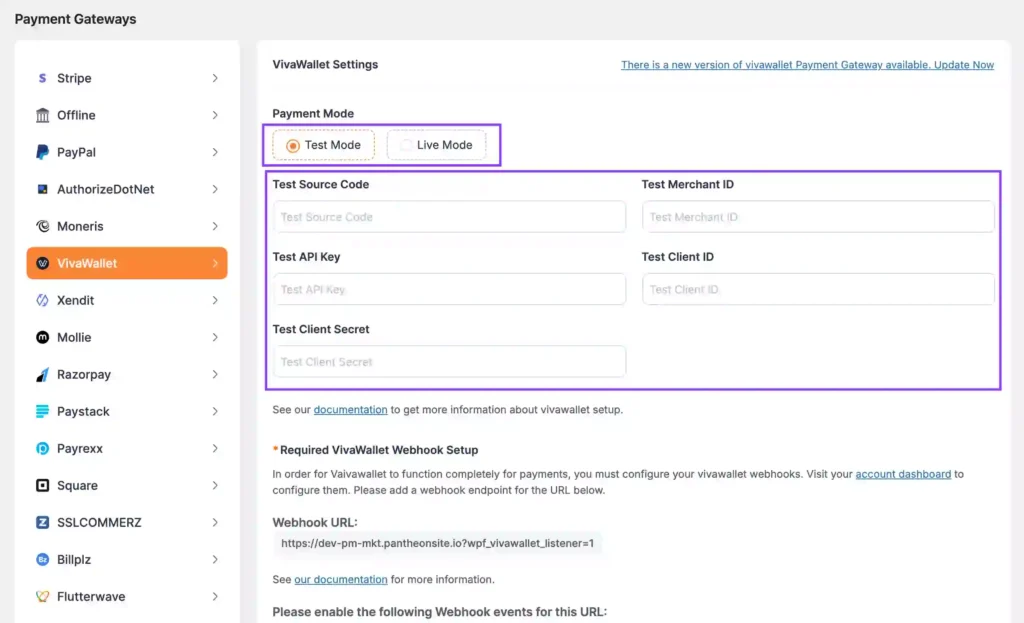
Task: Click the Flutterwave logo icon
Action: click(x=42, y=597)
